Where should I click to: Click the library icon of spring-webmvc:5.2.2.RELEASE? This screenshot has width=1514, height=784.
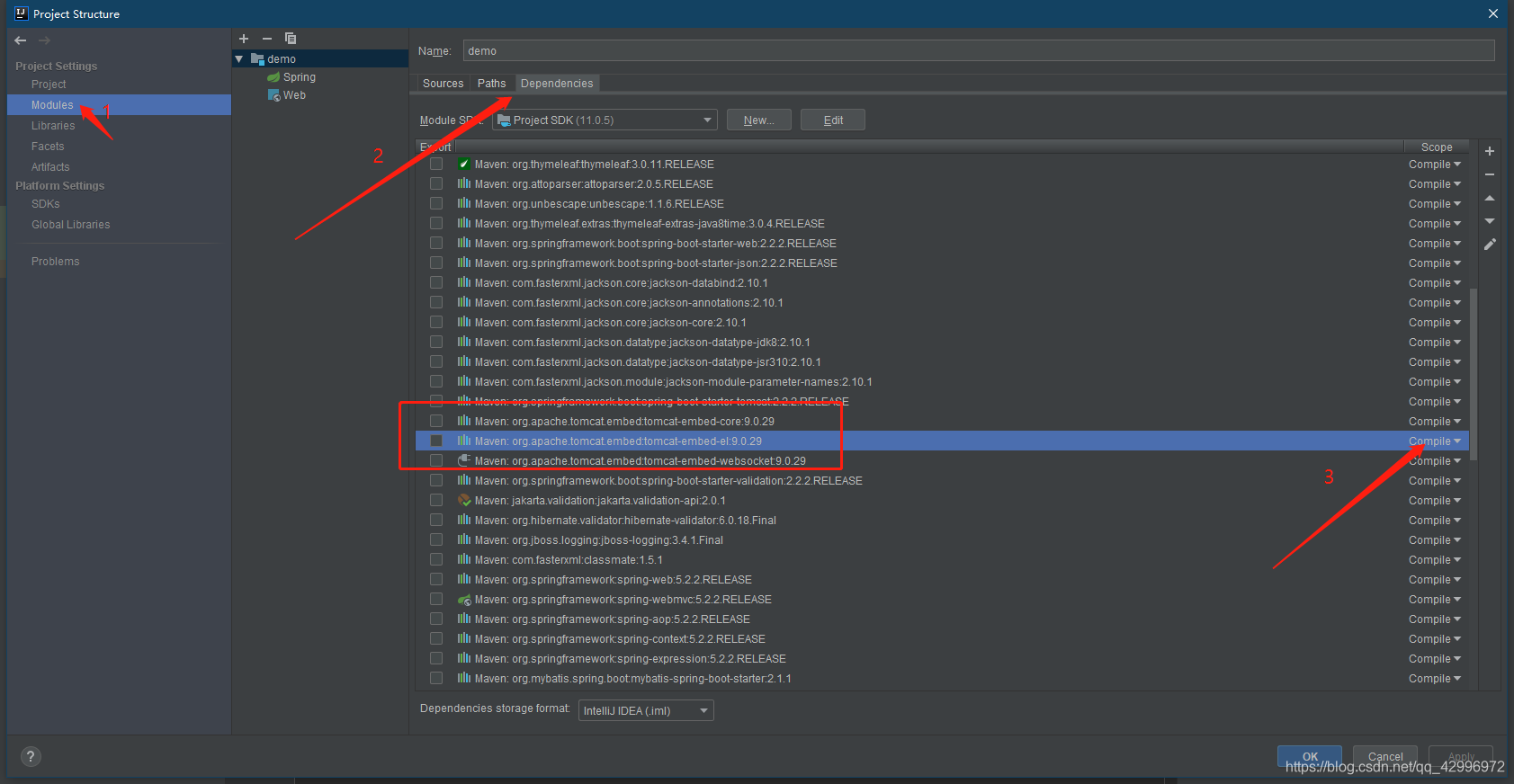pos(464,600)
